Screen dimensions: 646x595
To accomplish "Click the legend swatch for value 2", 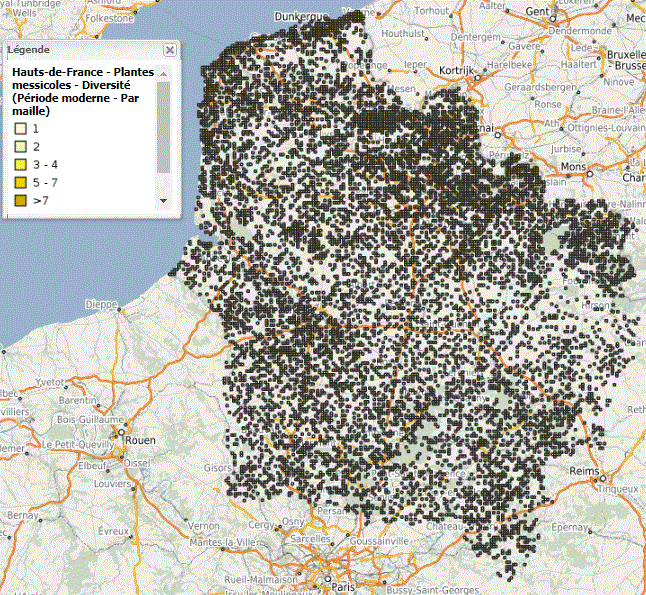I will point(19,148).
